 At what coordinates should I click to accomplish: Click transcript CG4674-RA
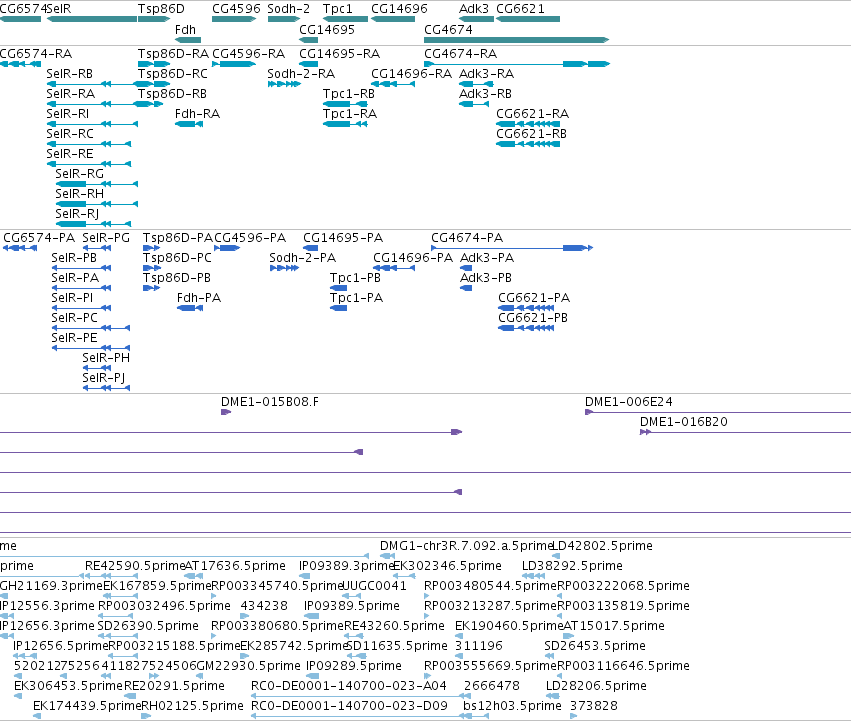click(517, 64)
